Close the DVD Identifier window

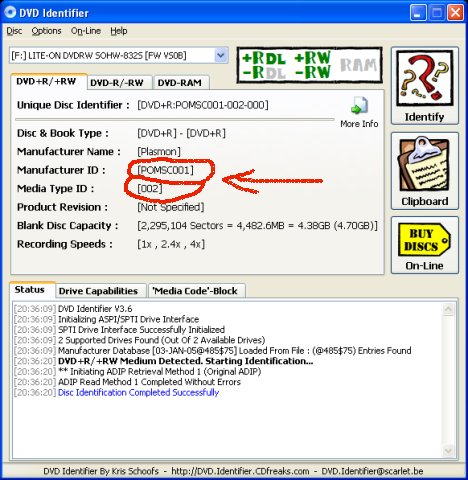455,13
